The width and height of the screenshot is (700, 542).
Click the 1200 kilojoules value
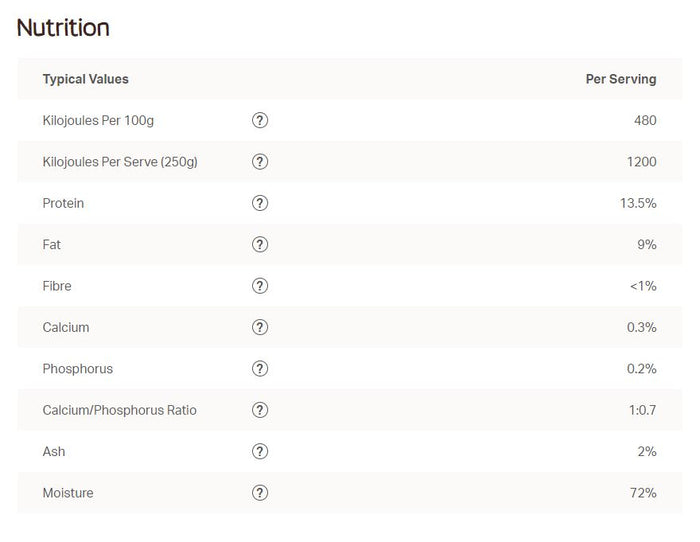pyautogui.click(x=642, y=162)
